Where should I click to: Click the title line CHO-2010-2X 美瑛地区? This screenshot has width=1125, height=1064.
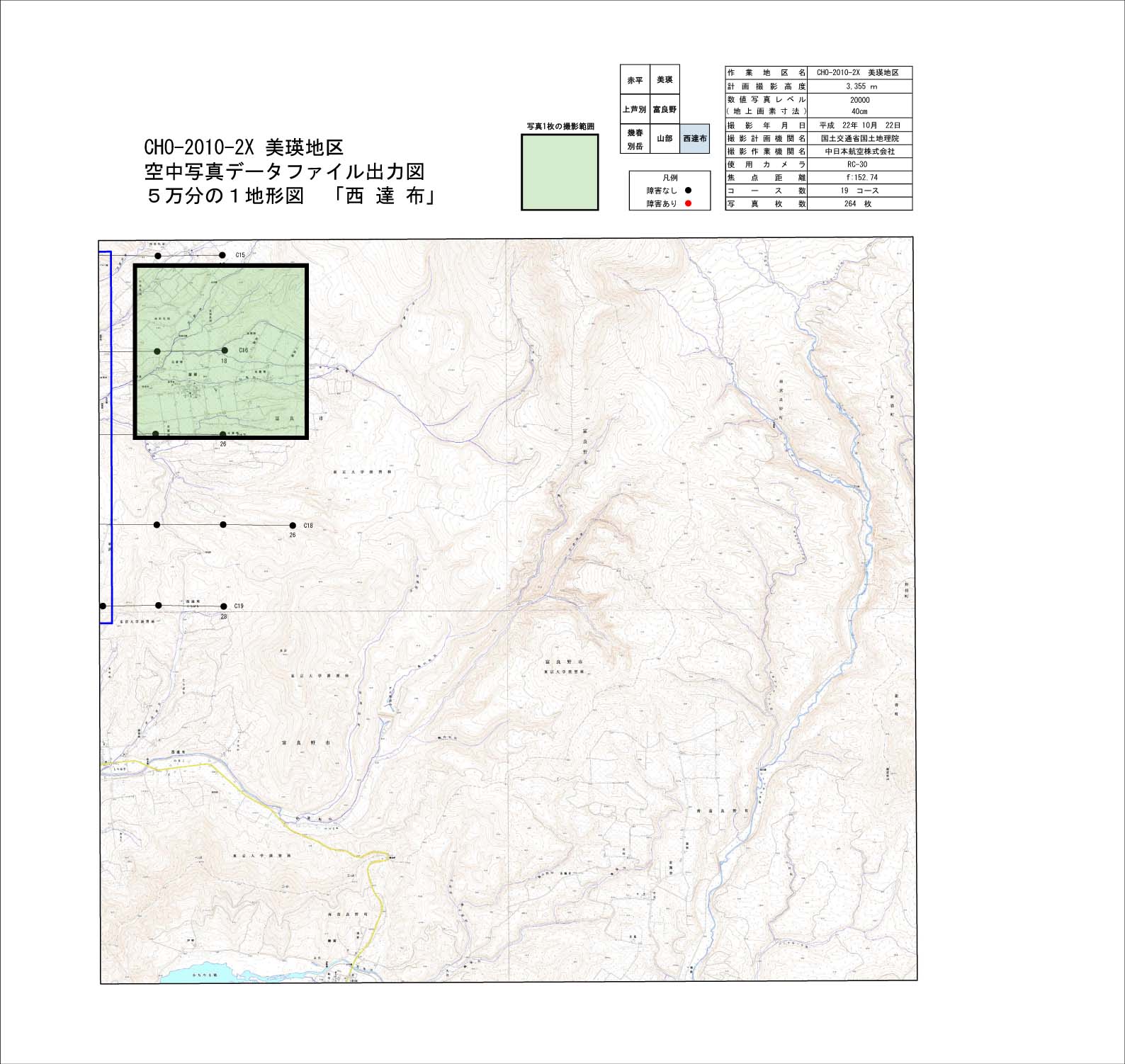(244, 147)
